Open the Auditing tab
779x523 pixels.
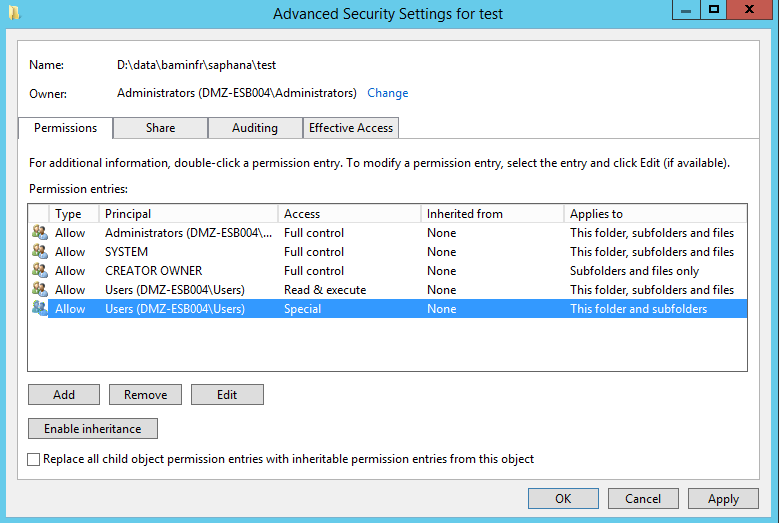point(255,128)
